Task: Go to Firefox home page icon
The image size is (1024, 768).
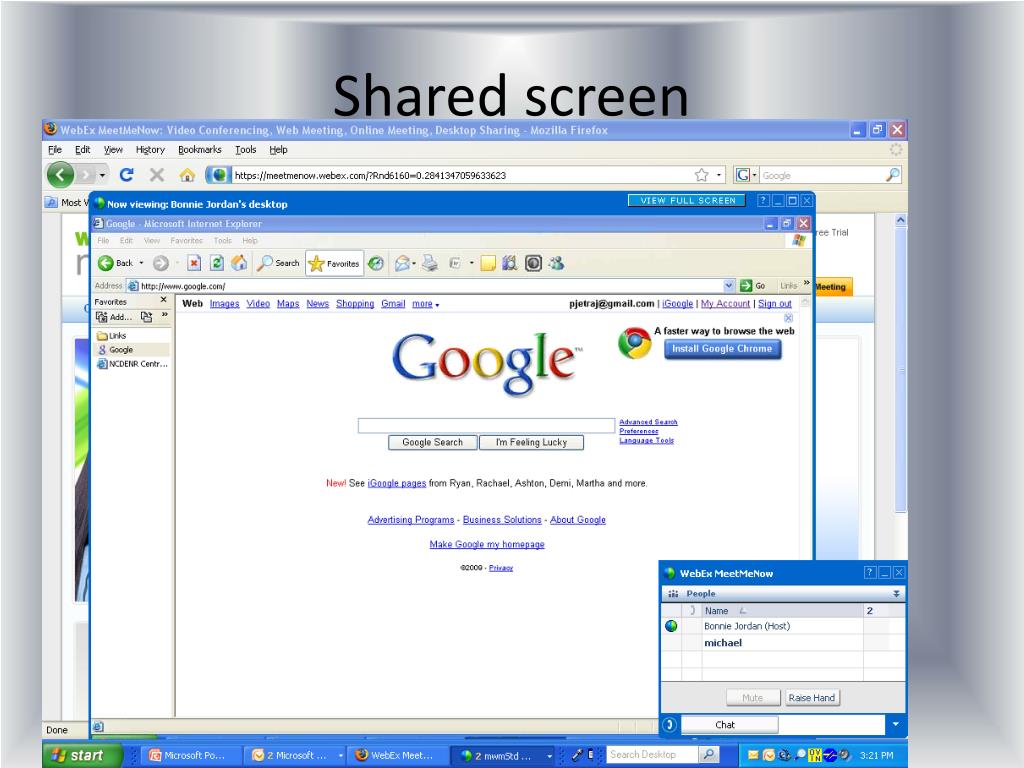Action: pos(187,175)
